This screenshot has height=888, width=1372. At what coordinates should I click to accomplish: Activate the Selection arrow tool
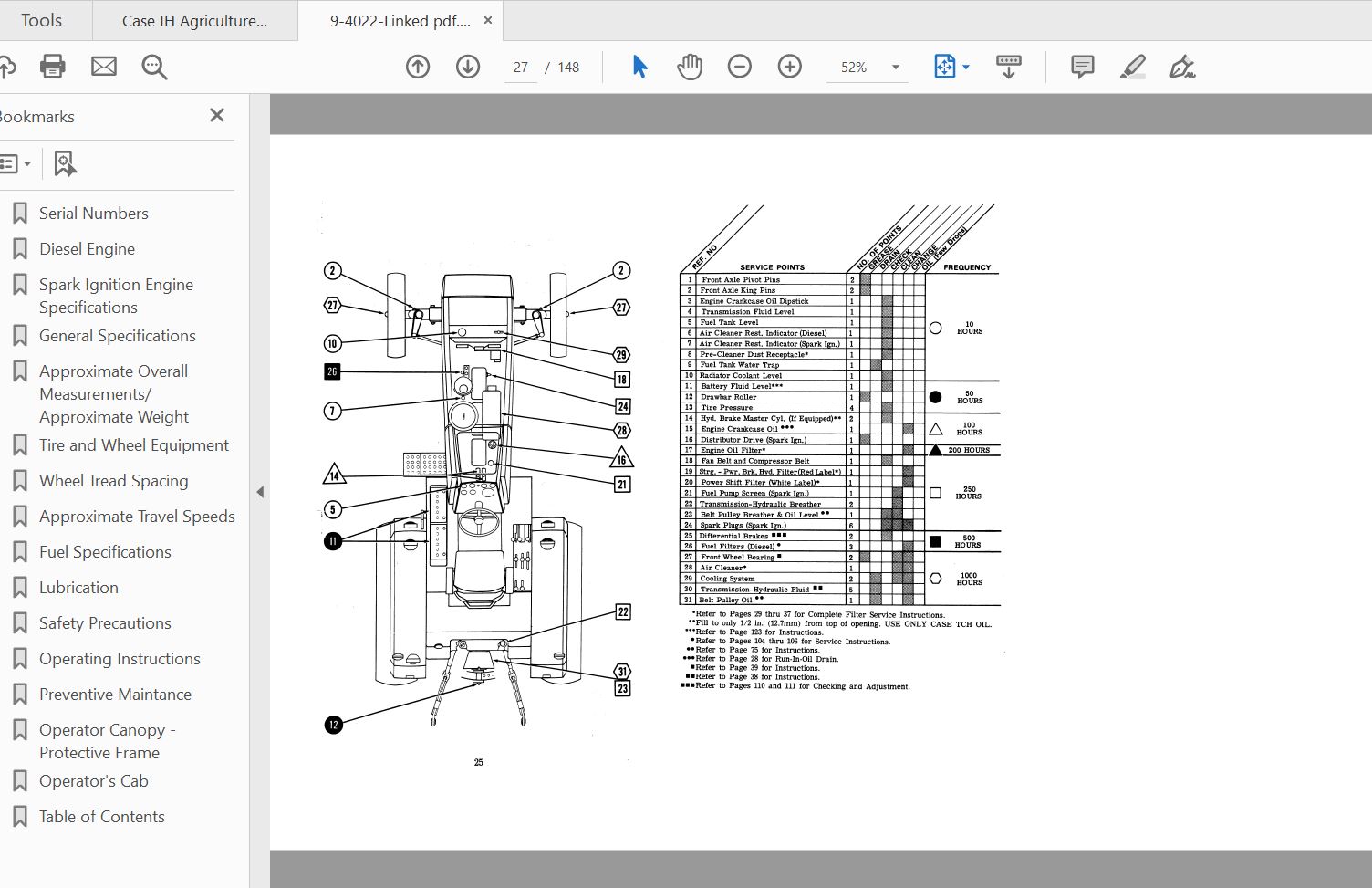tap(639, 67)
